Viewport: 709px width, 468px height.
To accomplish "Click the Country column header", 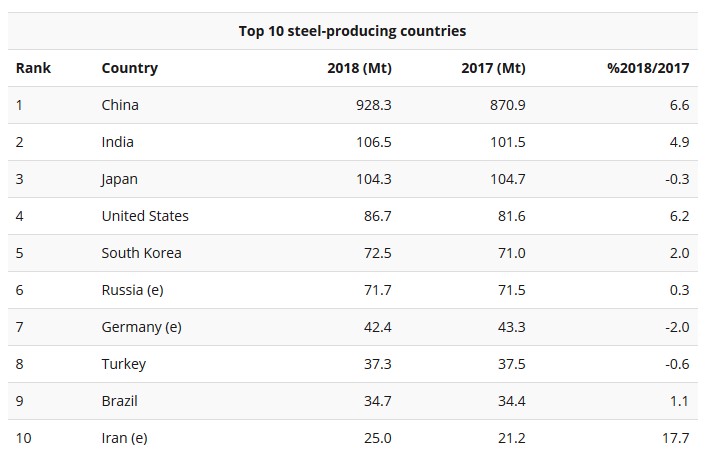I will pos(129,68).
